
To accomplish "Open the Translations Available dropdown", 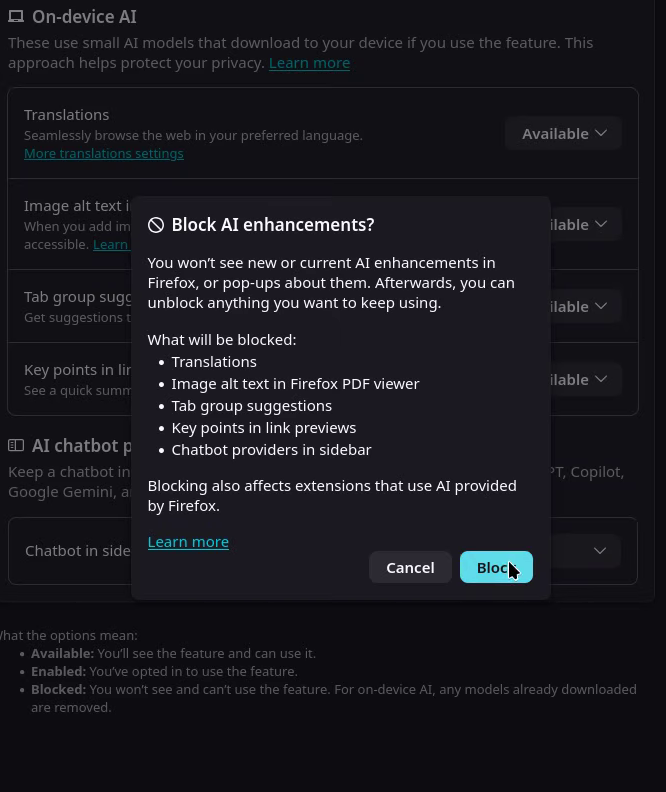I will 563,133.
